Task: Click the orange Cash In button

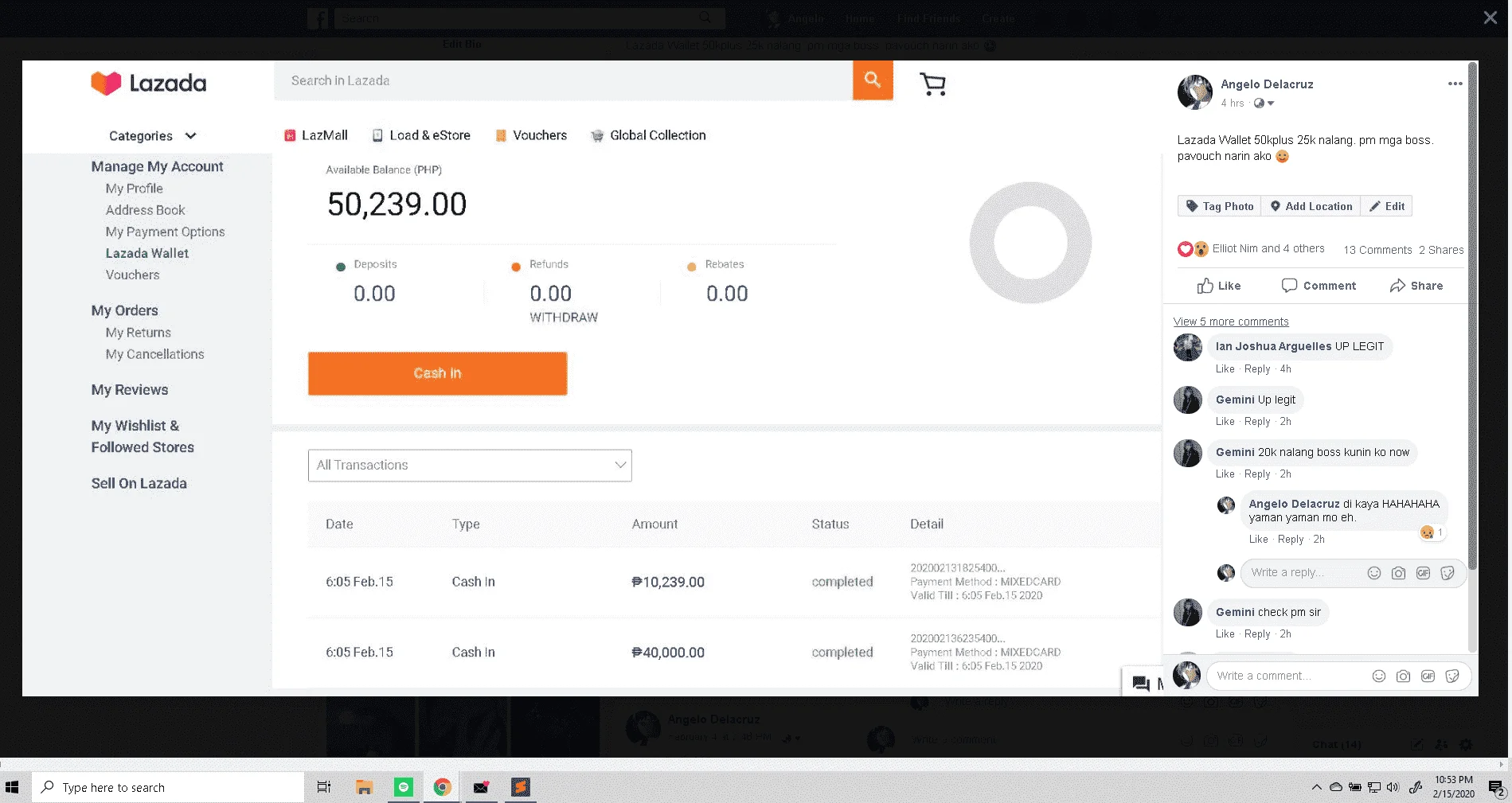Action: click(437, 373)
